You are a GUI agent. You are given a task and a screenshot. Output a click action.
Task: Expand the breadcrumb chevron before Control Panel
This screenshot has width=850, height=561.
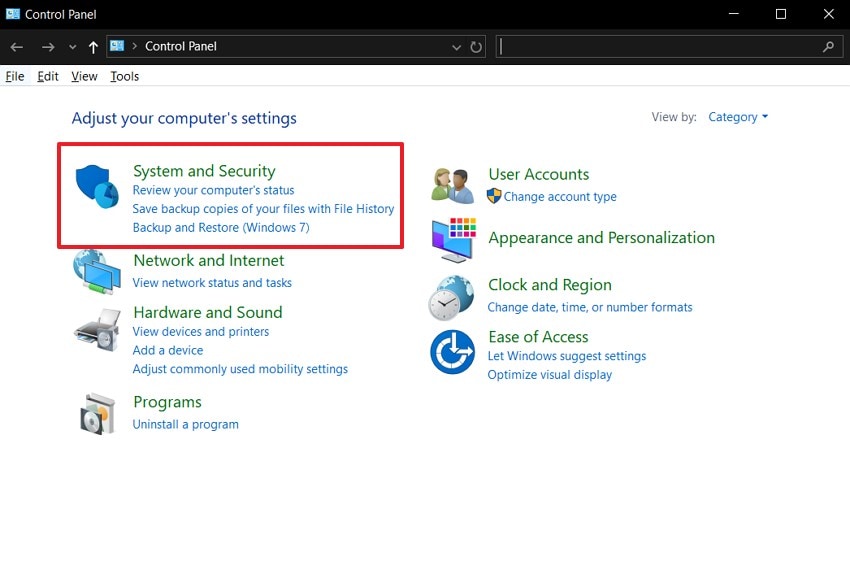tap(134, 47)
